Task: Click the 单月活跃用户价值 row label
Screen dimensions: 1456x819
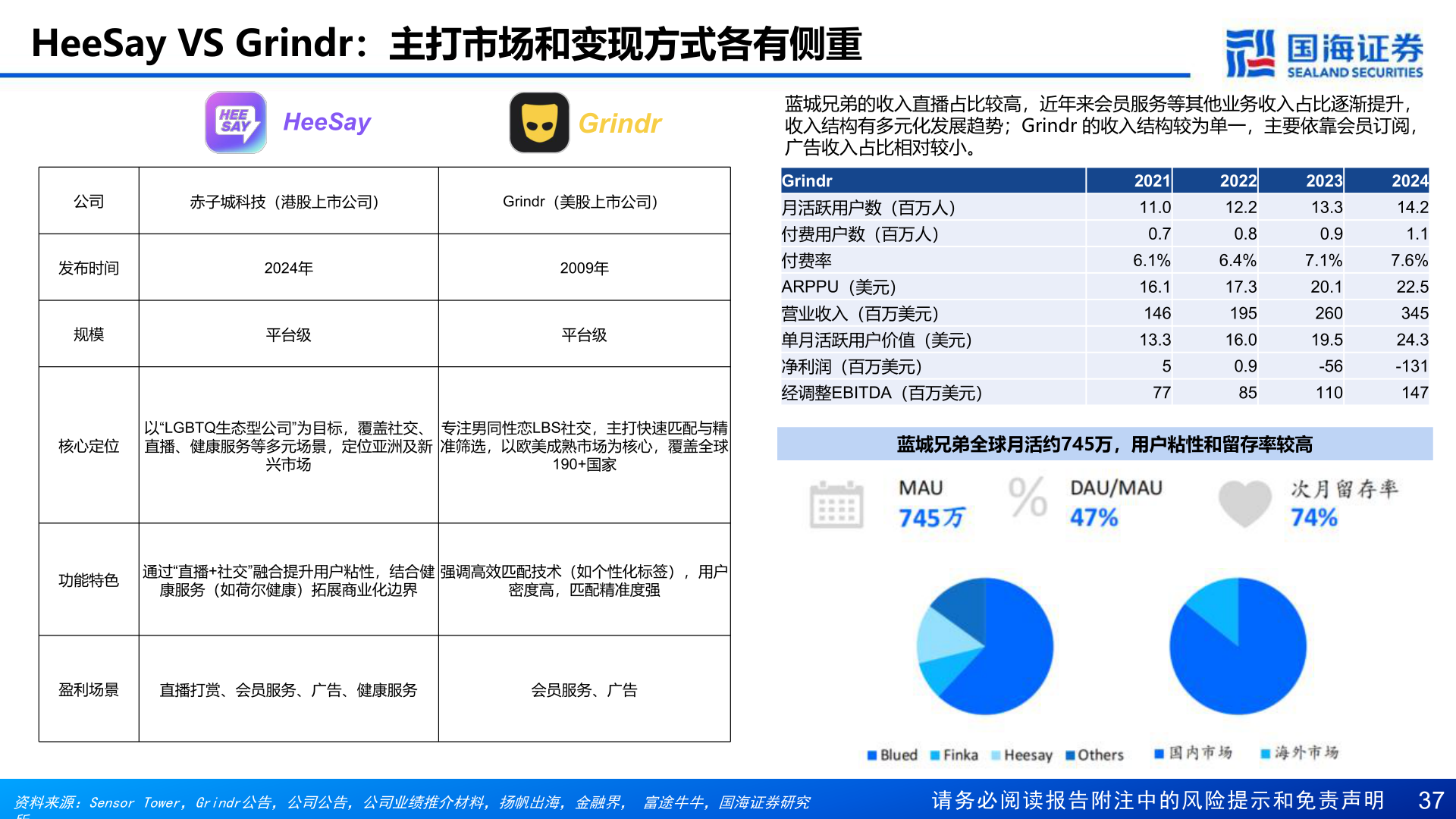Action: [877, 340]
